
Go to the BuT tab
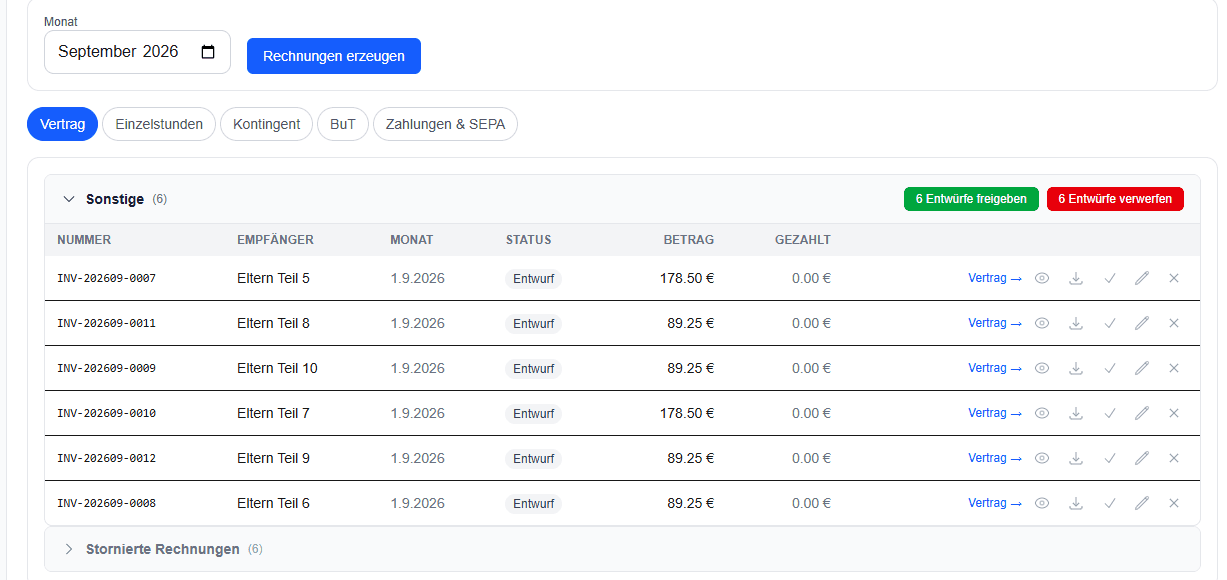[x=343, y=124]
